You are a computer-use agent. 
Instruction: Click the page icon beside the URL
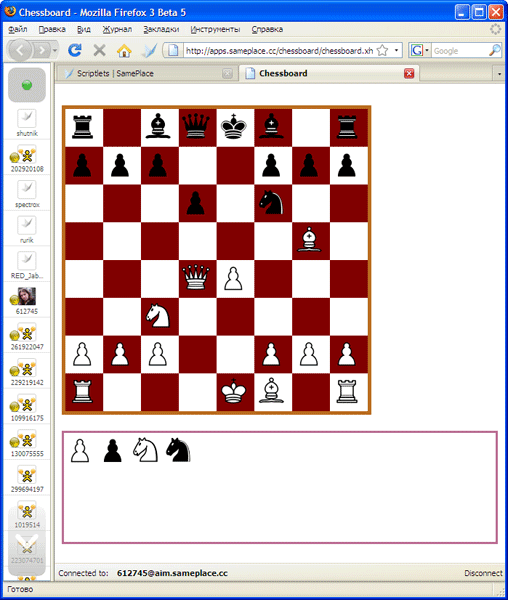173,51
